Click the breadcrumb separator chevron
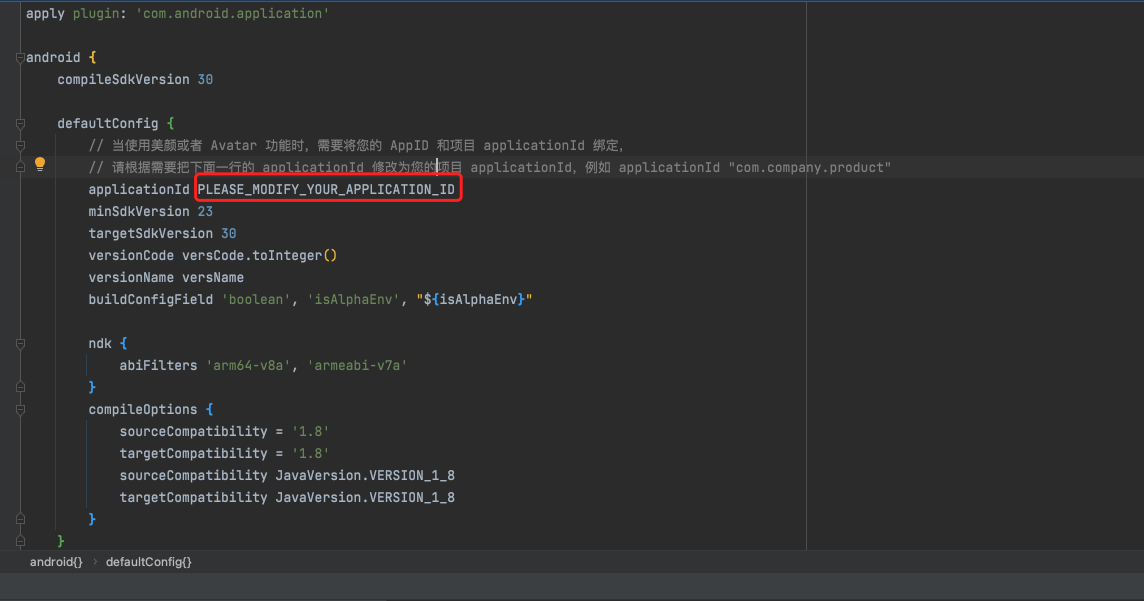 [x=95, y=562]
